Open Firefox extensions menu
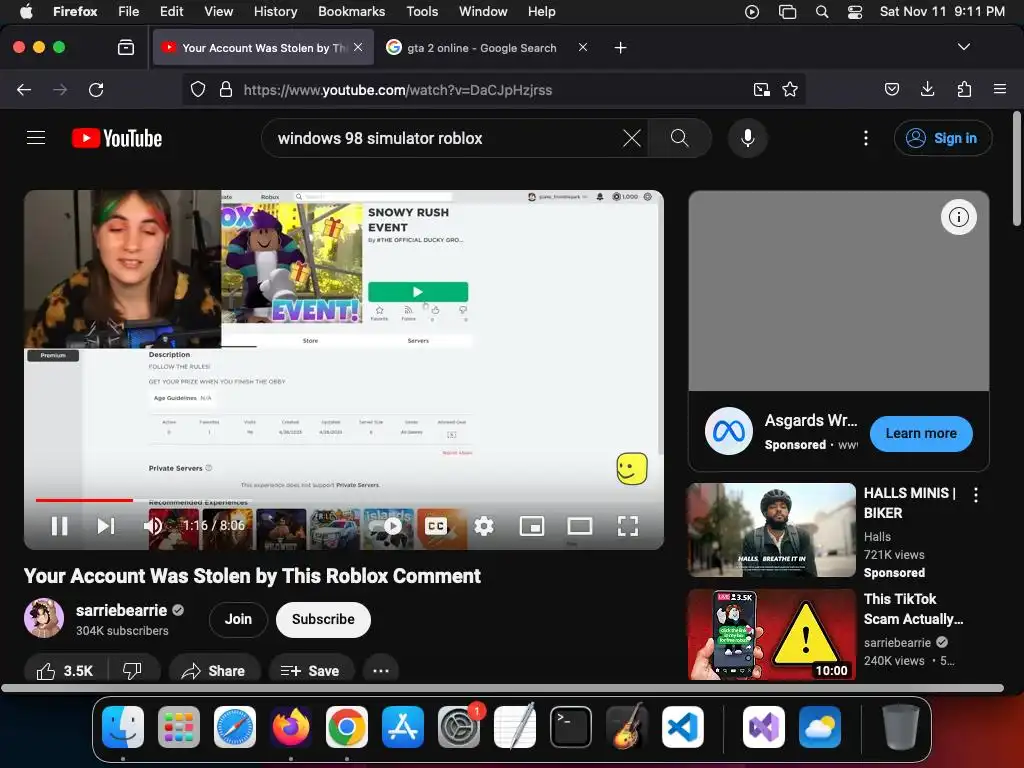 pyautogui.click(x=964, y=89)
